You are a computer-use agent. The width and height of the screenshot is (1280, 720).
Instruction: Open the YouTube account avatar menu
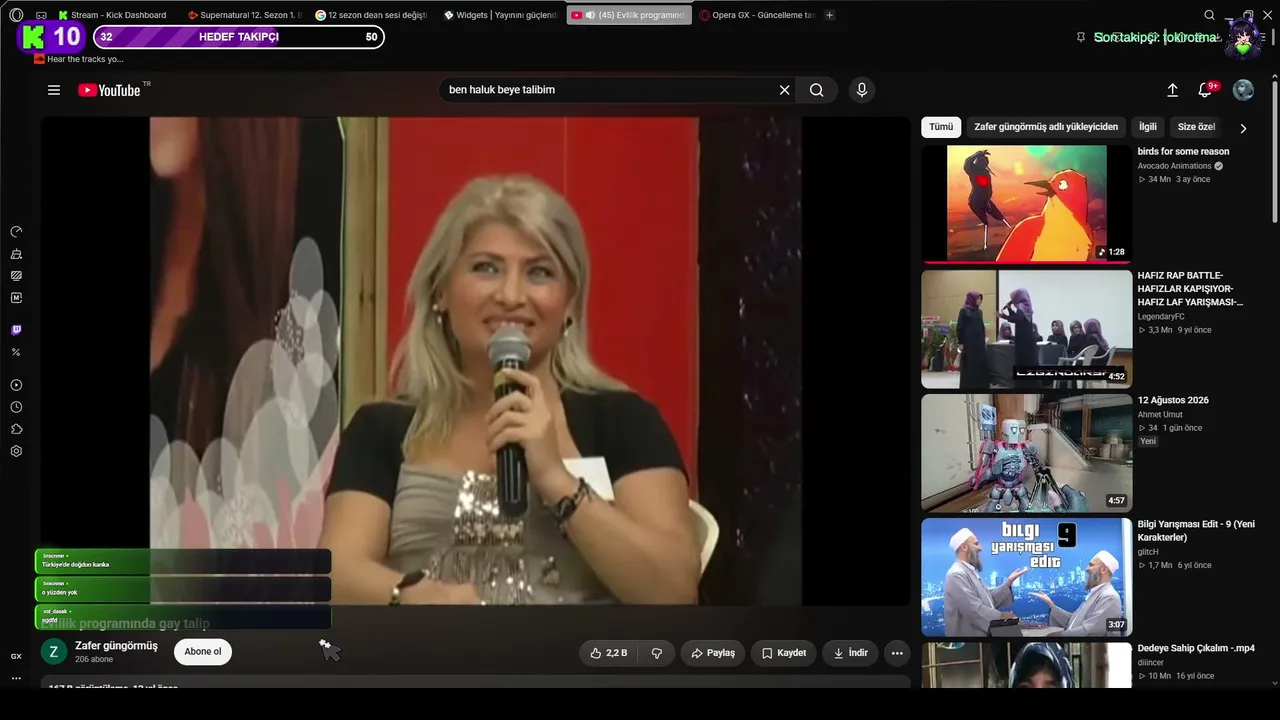tap(1243, 90)
